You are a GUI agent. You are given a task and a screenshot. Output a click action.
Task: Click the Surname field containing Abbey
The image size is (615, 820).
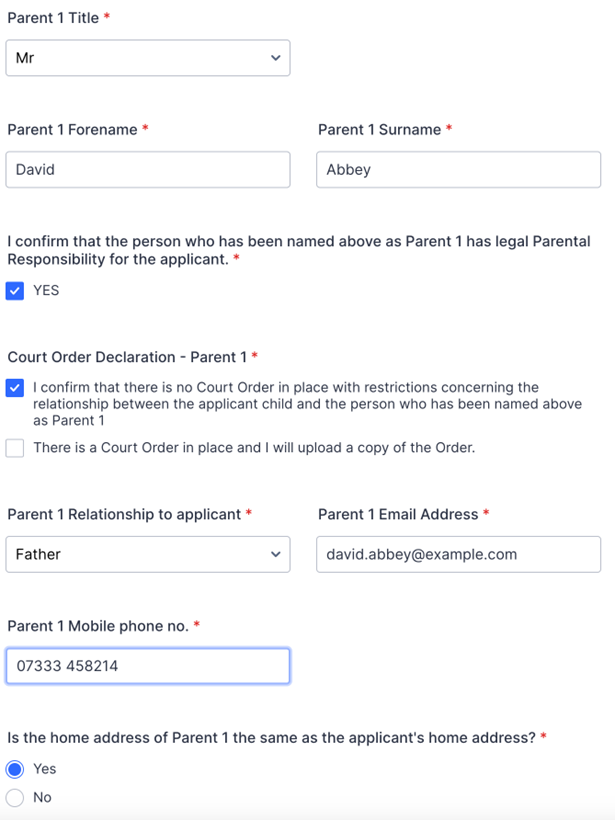point(459,169)
